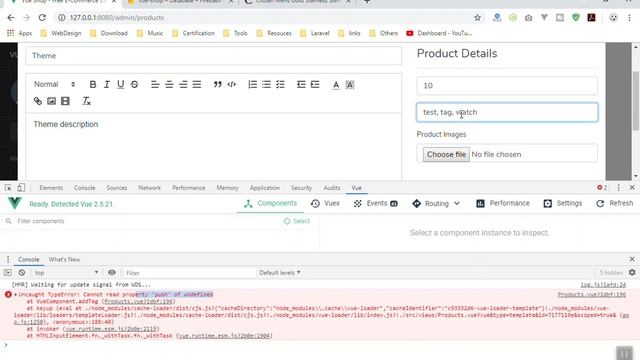Open the Normal heading style dropdown

point(55,84)
